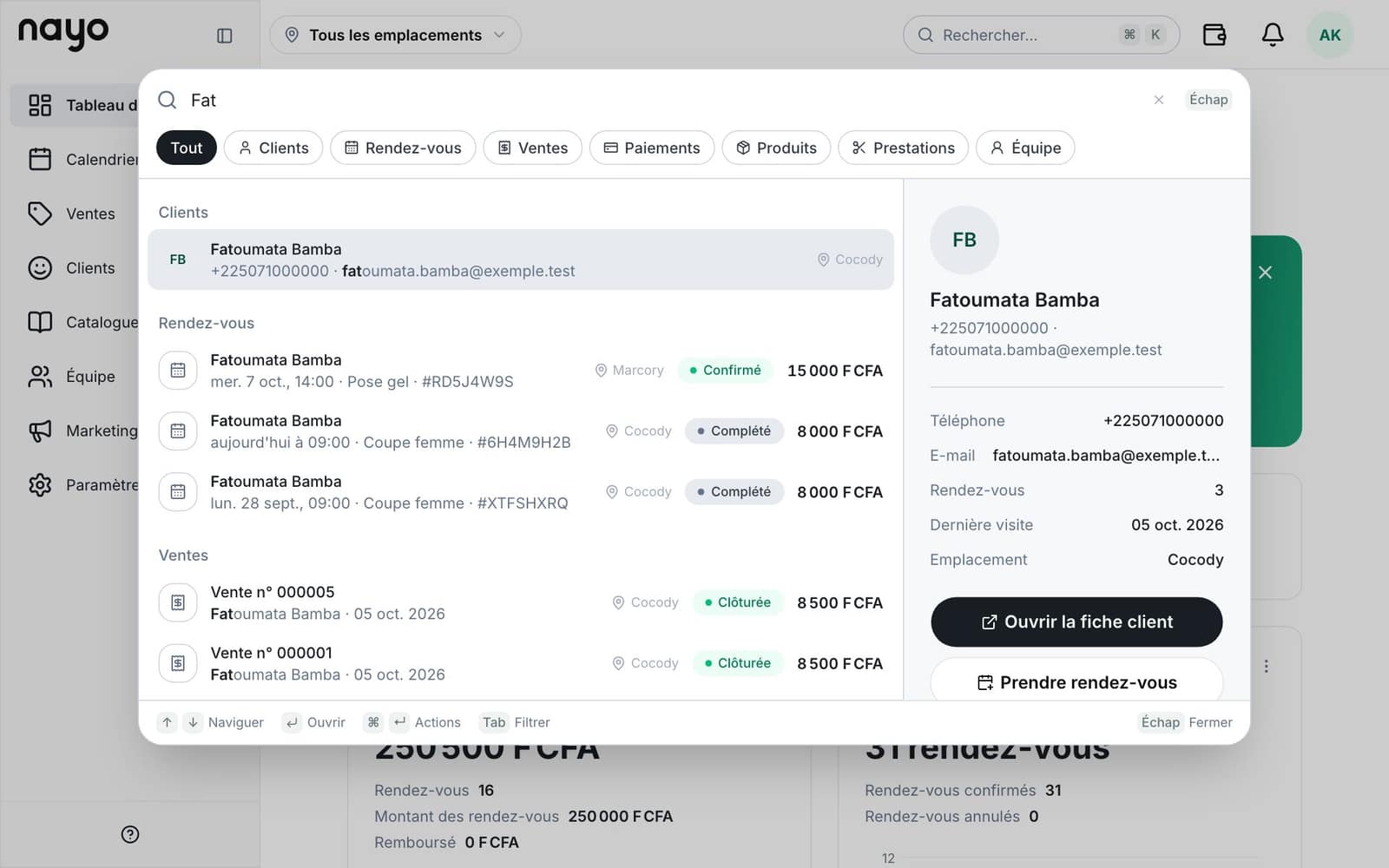The width and height of the screenshot is (1389, 868).
Task: Select the Tout filter tab
Action: (187, 148)
